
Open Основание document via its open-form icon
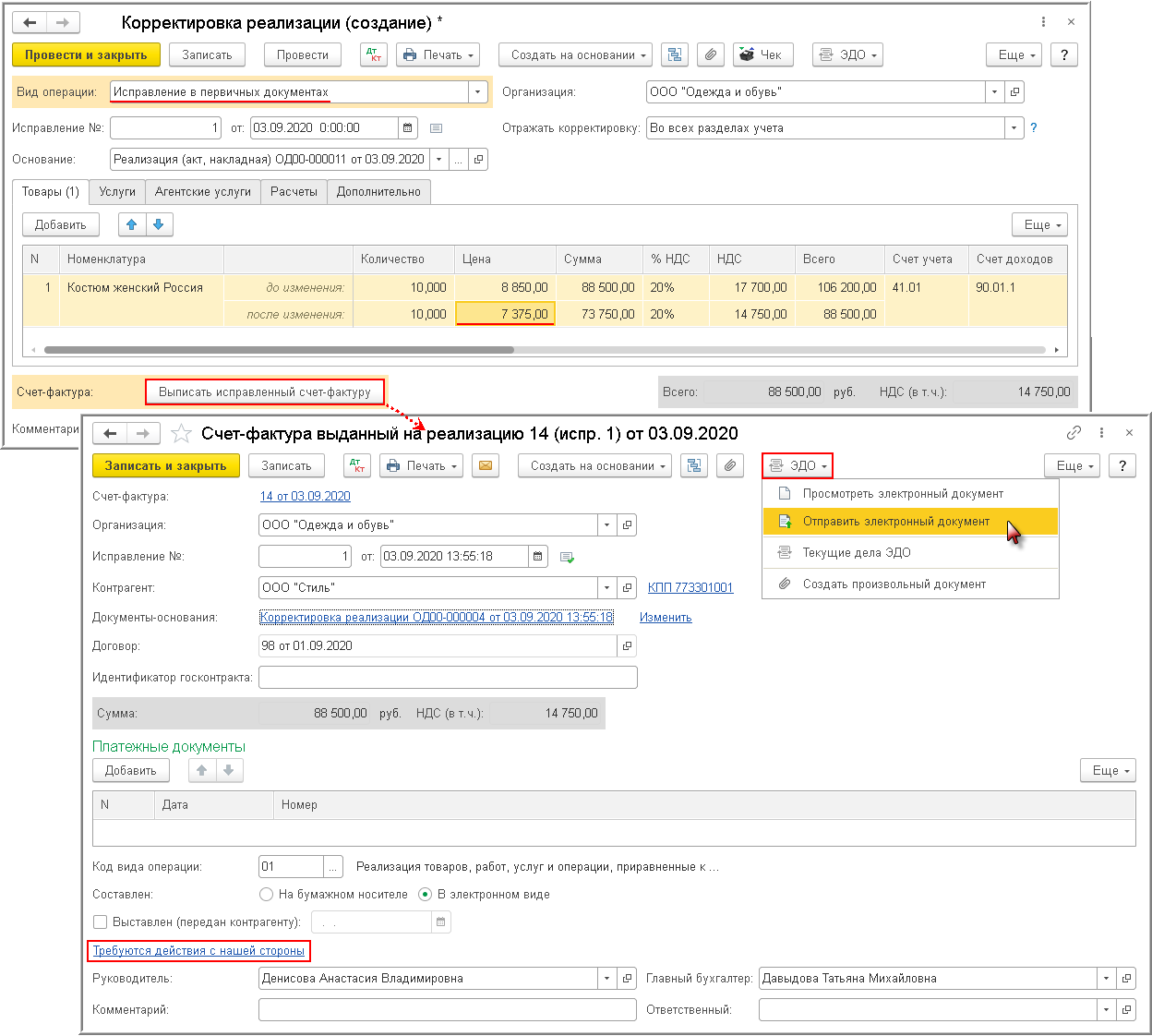[478, 160]
